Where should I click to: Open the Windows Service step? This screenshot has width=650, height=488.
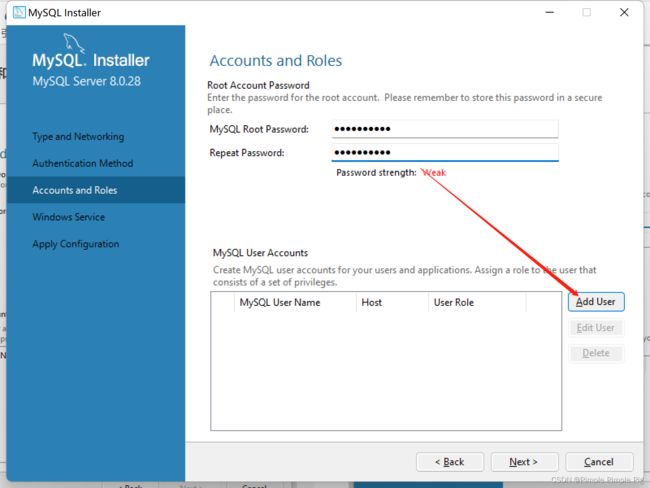[69, 217]
